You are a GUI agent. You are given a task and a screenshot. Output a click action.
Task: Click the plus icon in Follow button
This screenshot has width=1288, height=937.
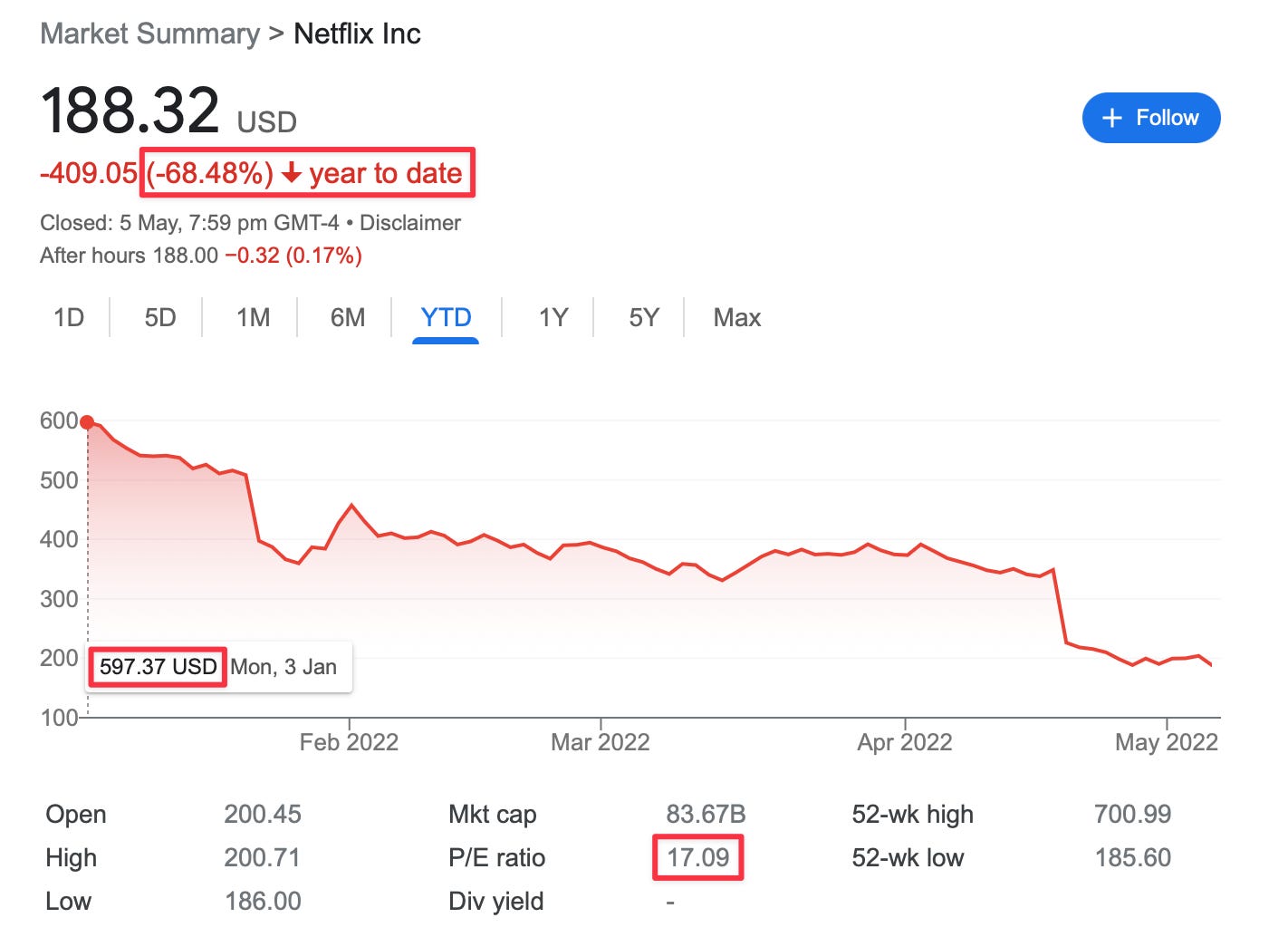[x=1111, y=118]
